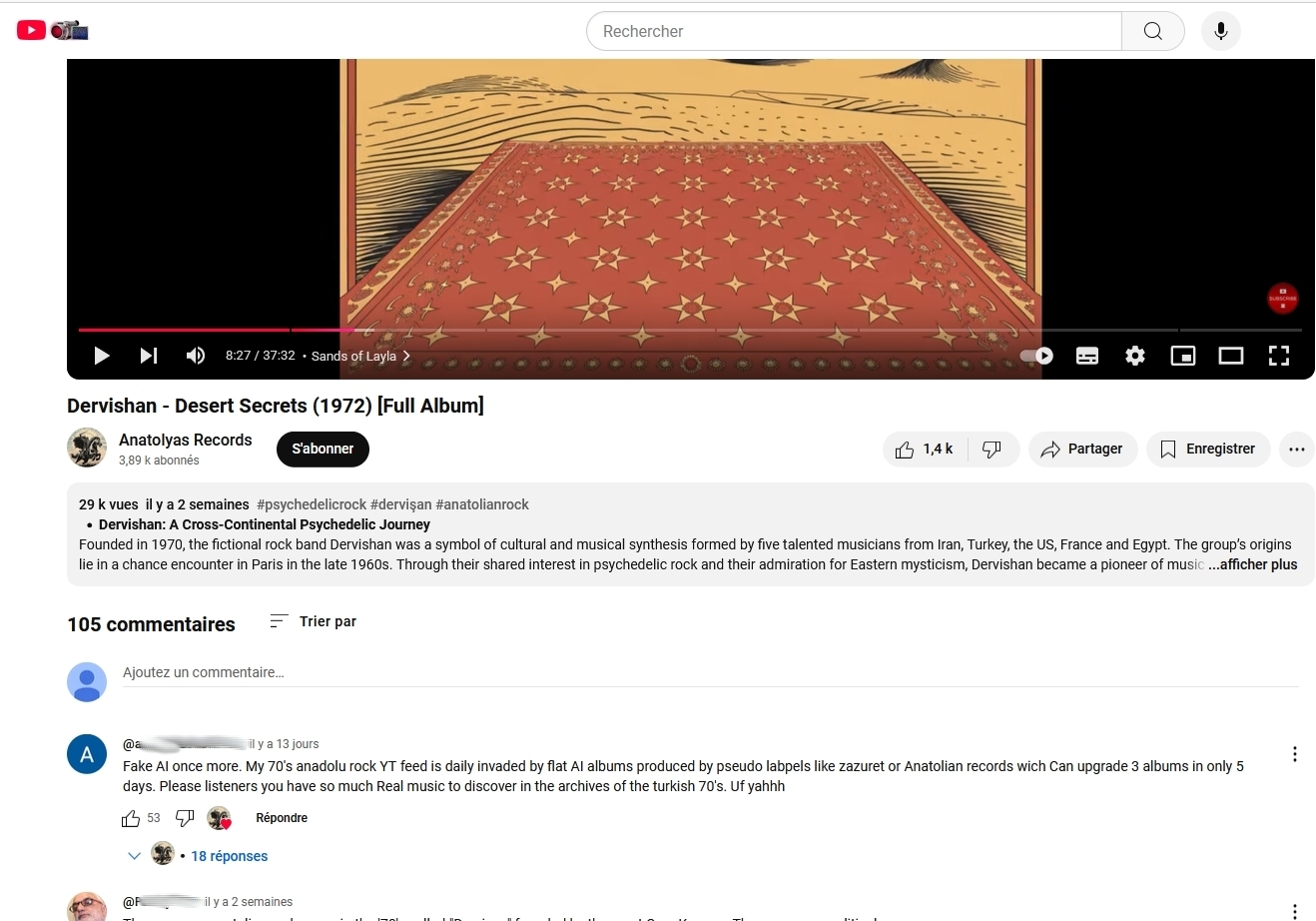The width and height of the screenshot is (1316, 921).
Task: Subscribe with S'abonner button
Action: (x=323, y=450)
